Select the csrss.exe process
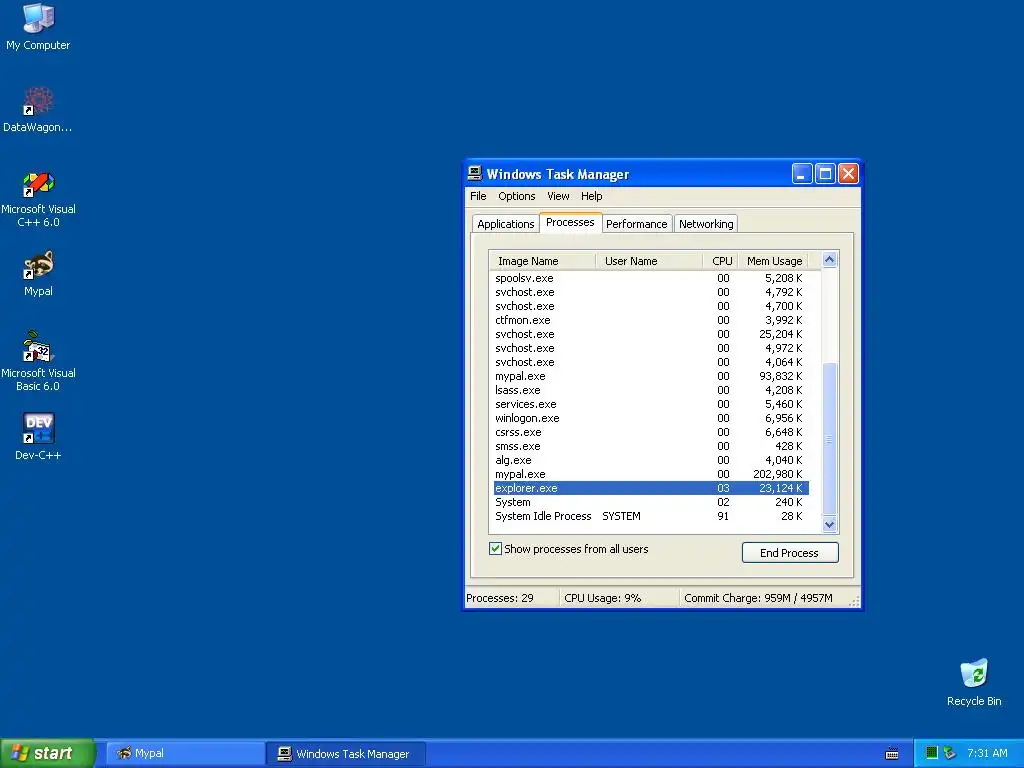 651,432
